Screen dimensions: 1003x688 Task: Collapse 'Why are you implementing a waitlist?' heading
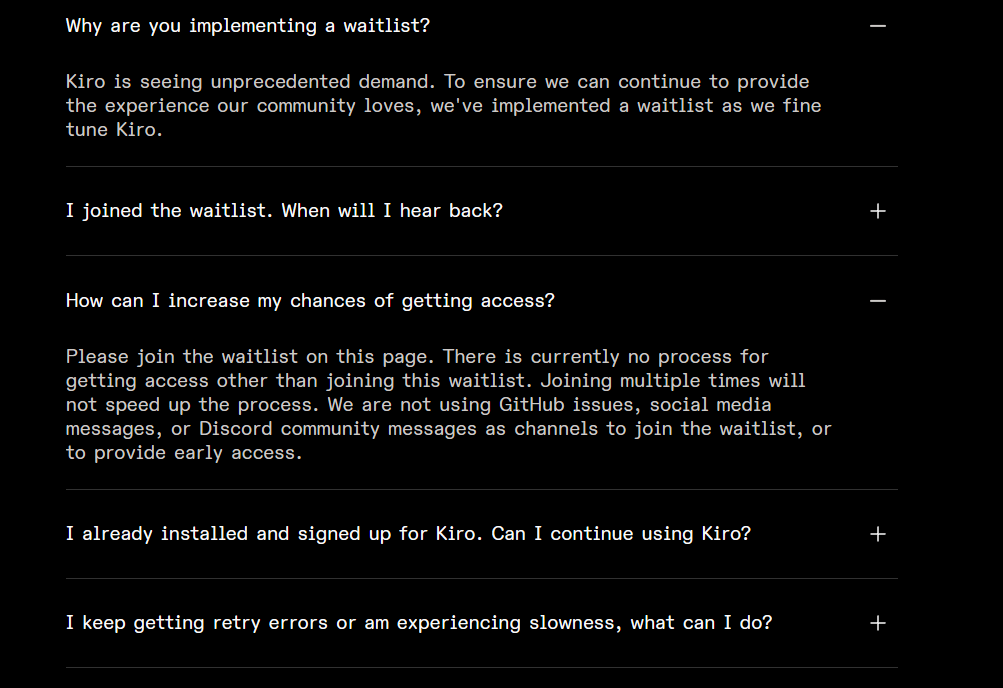247,26
